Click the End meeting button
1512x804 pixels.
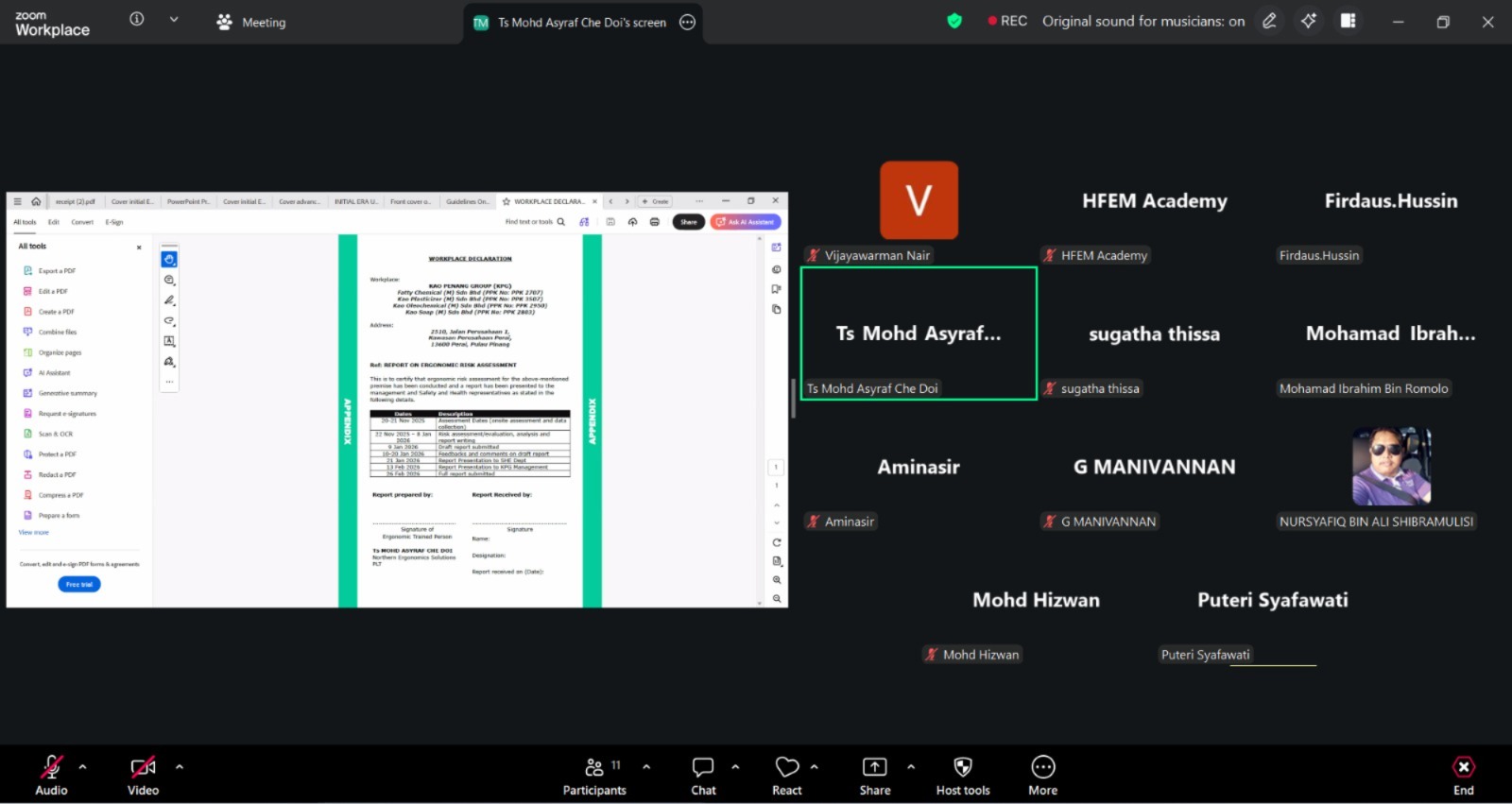point(1464,776)
